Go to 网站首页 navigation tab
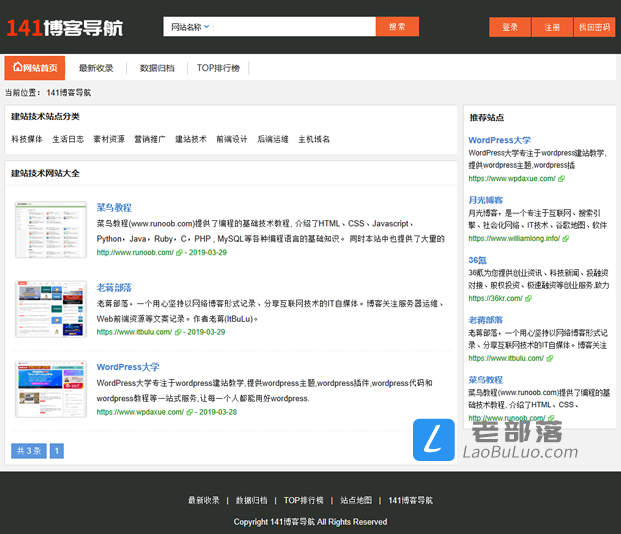Screen dimensions: 621x534 point(35,68)
